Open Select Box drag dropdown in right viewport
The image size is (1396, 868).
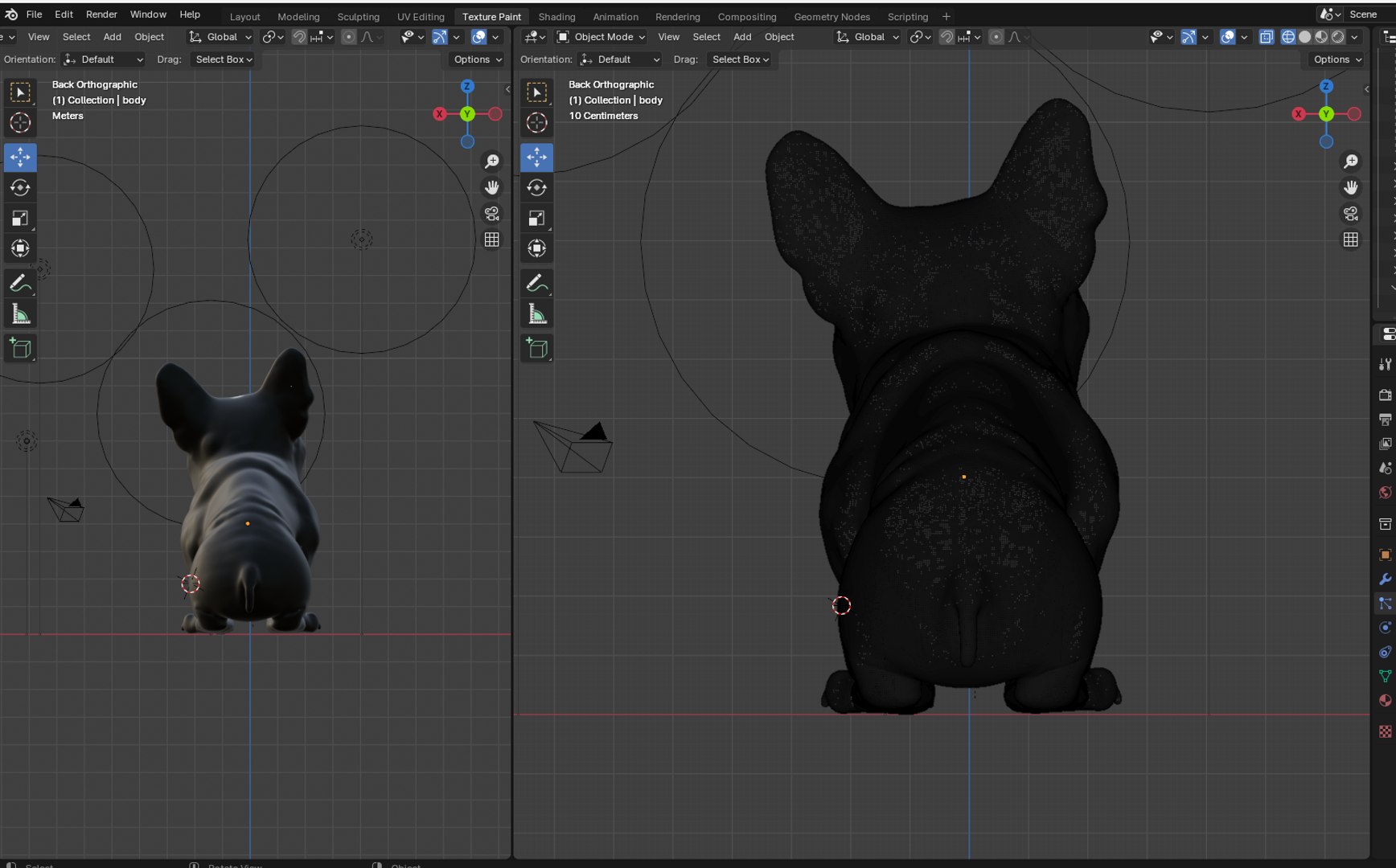pyautogui.click(x=740, y=59)
